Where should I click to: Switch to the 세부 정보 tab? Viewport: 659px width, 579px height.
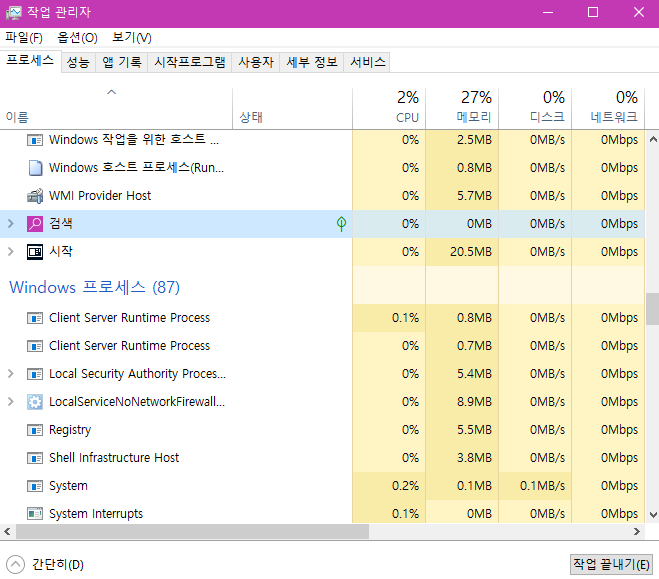(x=312, y=62)
